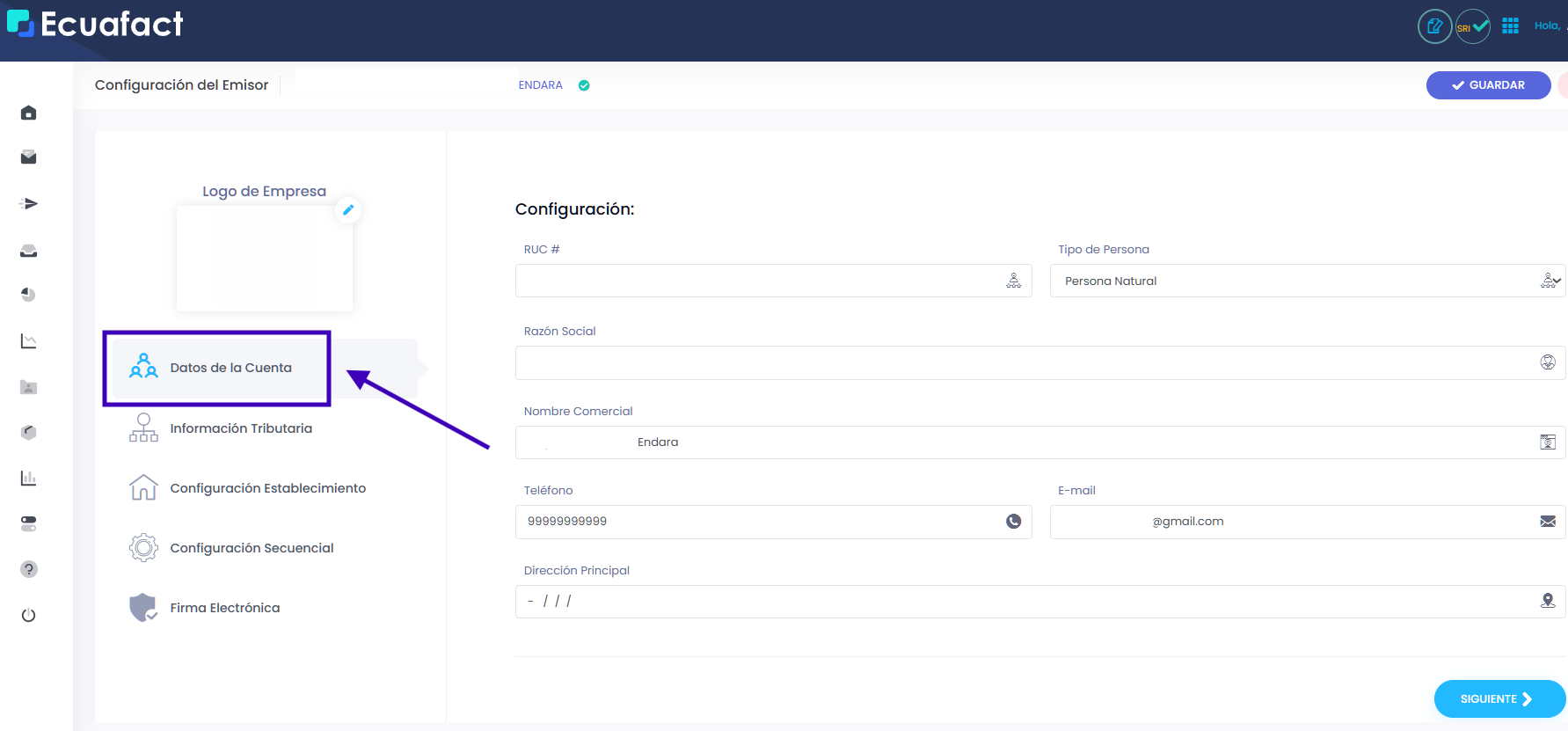1568x731 pixels.
Task: Open the help question mark icon
Action: click(x=28, y=569)
